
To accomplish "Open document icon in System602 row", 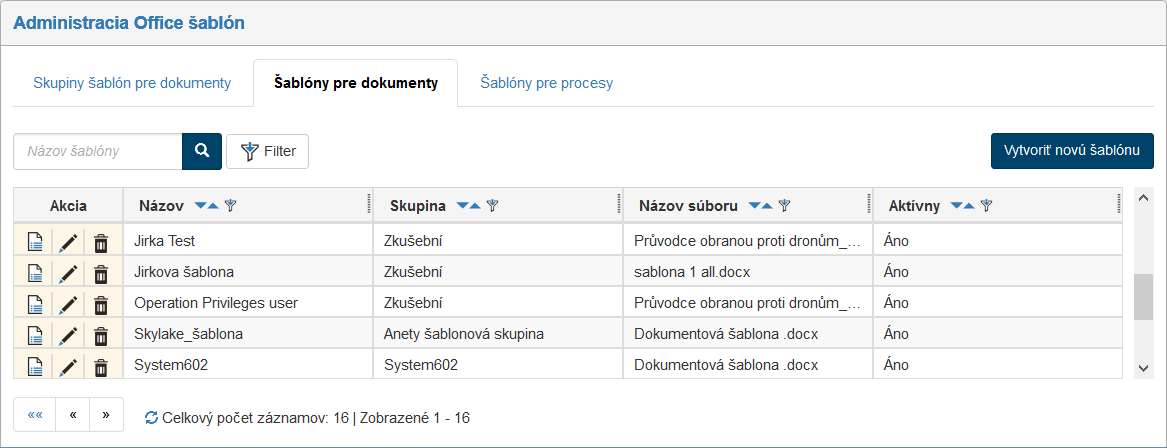I will point(34,366).
